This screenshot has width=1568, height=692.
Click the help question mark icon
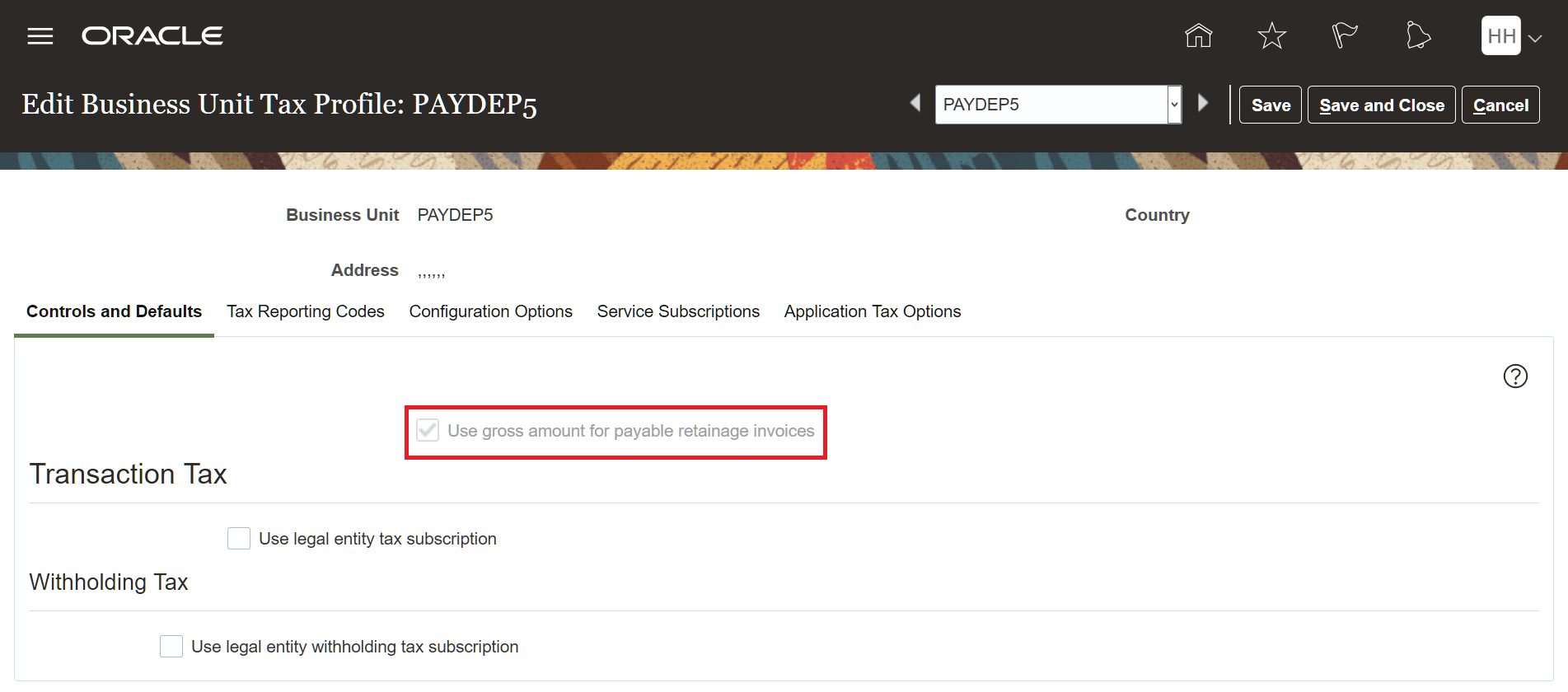pos(1515,376)
